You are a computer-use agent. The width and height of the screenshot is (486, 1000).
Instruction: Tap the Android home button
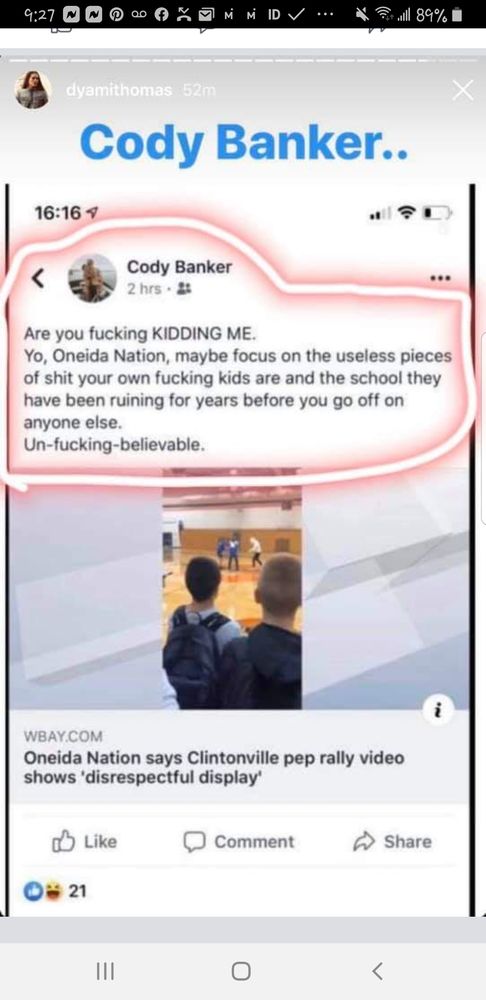click(241, 971)
